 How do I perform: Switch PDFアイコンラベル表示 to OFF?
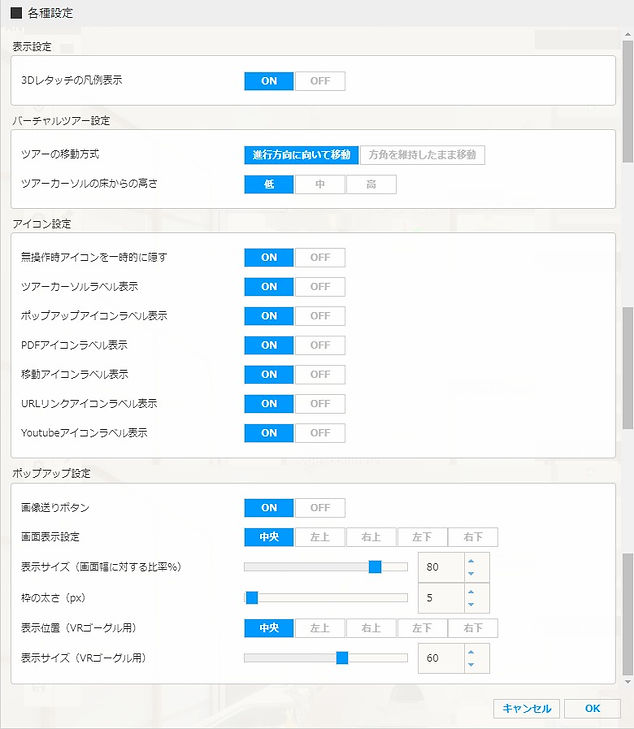(x=320, y=345)
